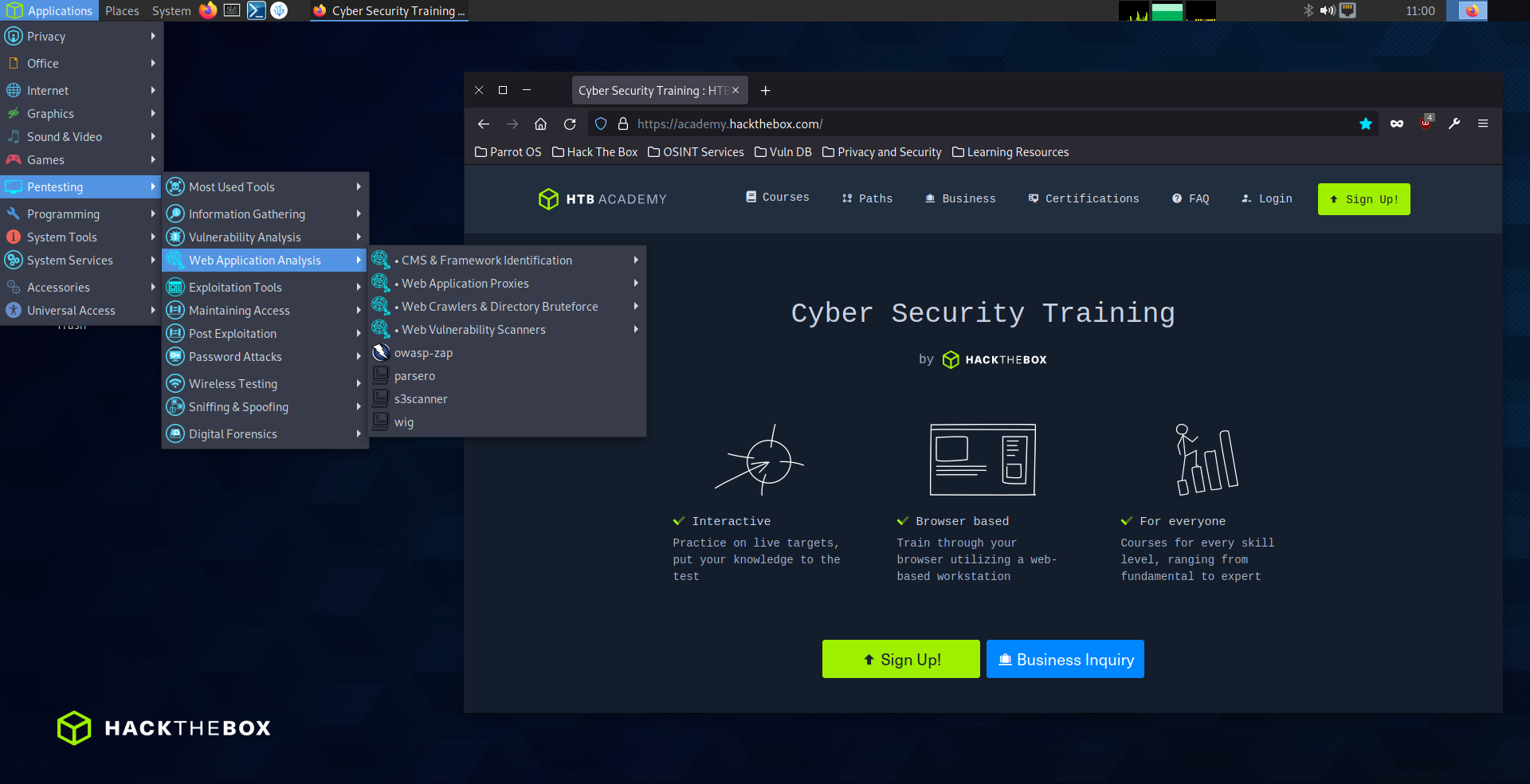The image size is (1530, 784).
Task: Expand CMS & Framework Identification submenu
Action: tap(507, 261)
